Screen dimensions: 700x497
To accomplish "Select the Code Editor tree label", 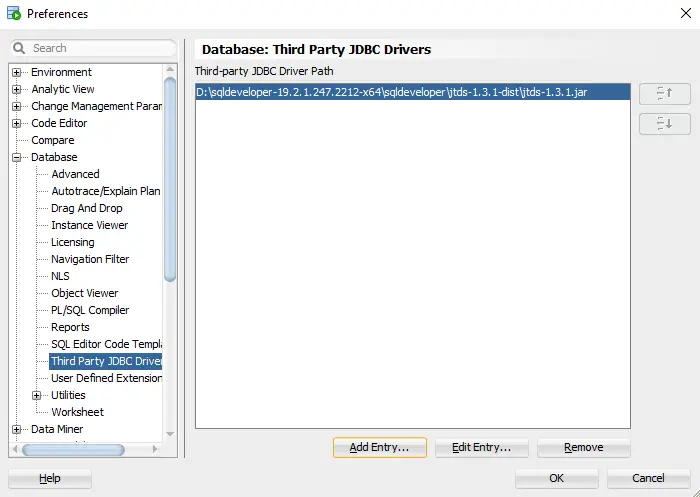I will (59, 123).
